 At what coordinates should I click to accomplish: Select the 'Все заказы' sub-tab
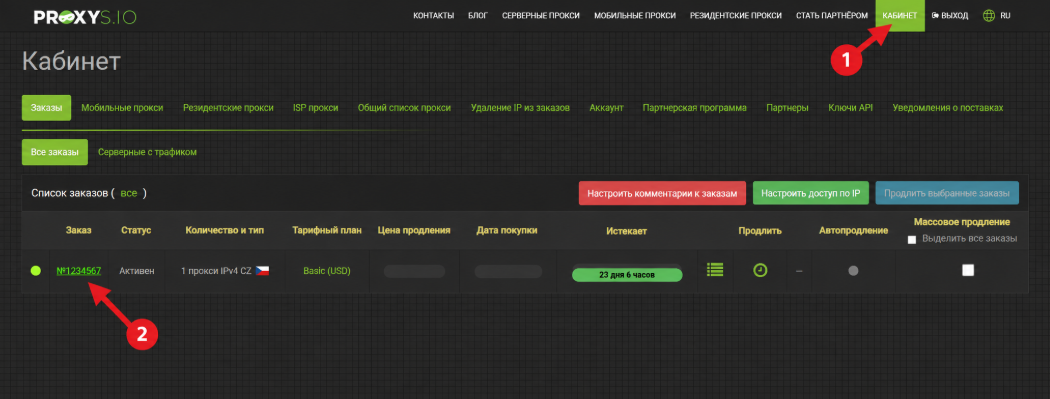coord(55,152)
